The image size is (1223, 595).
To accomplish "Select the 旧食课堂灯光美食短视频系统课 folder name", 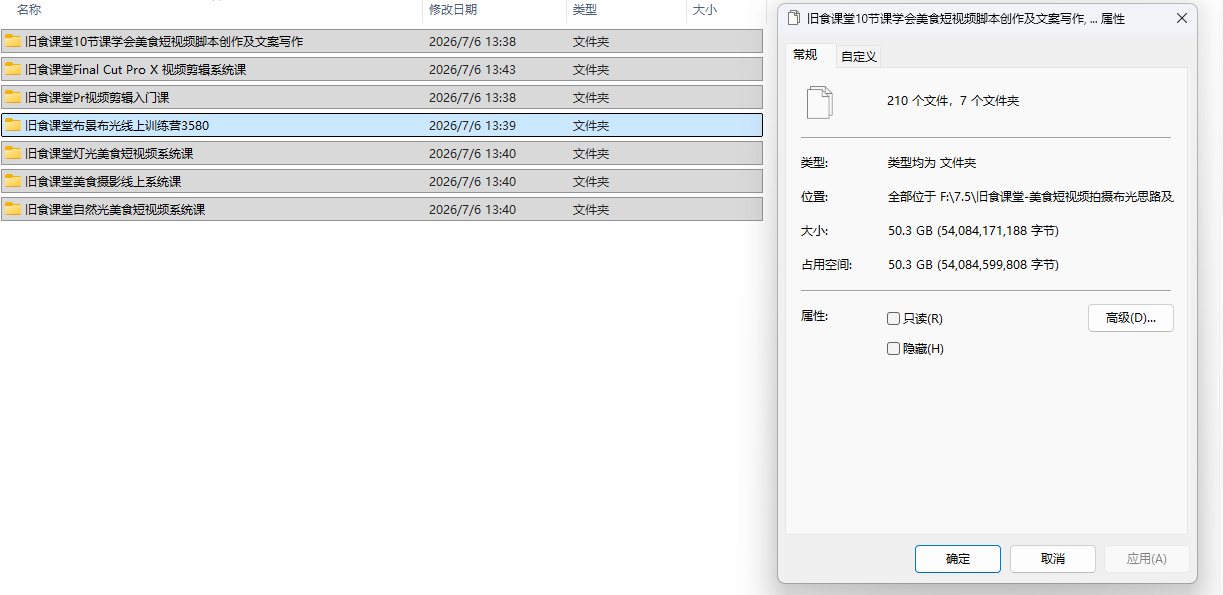I will click(109, 154).
